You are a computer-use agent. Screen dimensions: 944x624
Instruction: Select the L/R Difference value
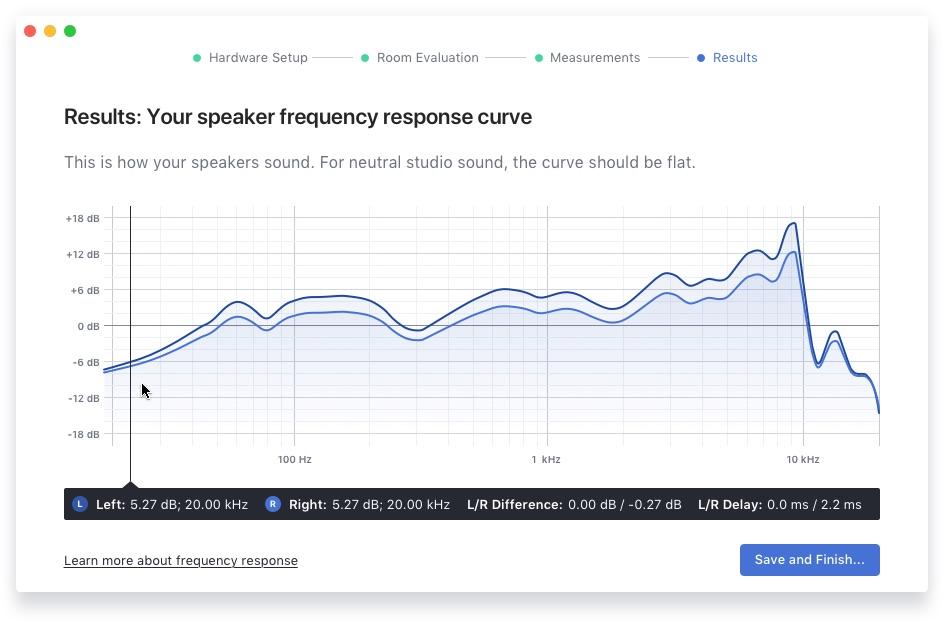click(x=624, y=505)
